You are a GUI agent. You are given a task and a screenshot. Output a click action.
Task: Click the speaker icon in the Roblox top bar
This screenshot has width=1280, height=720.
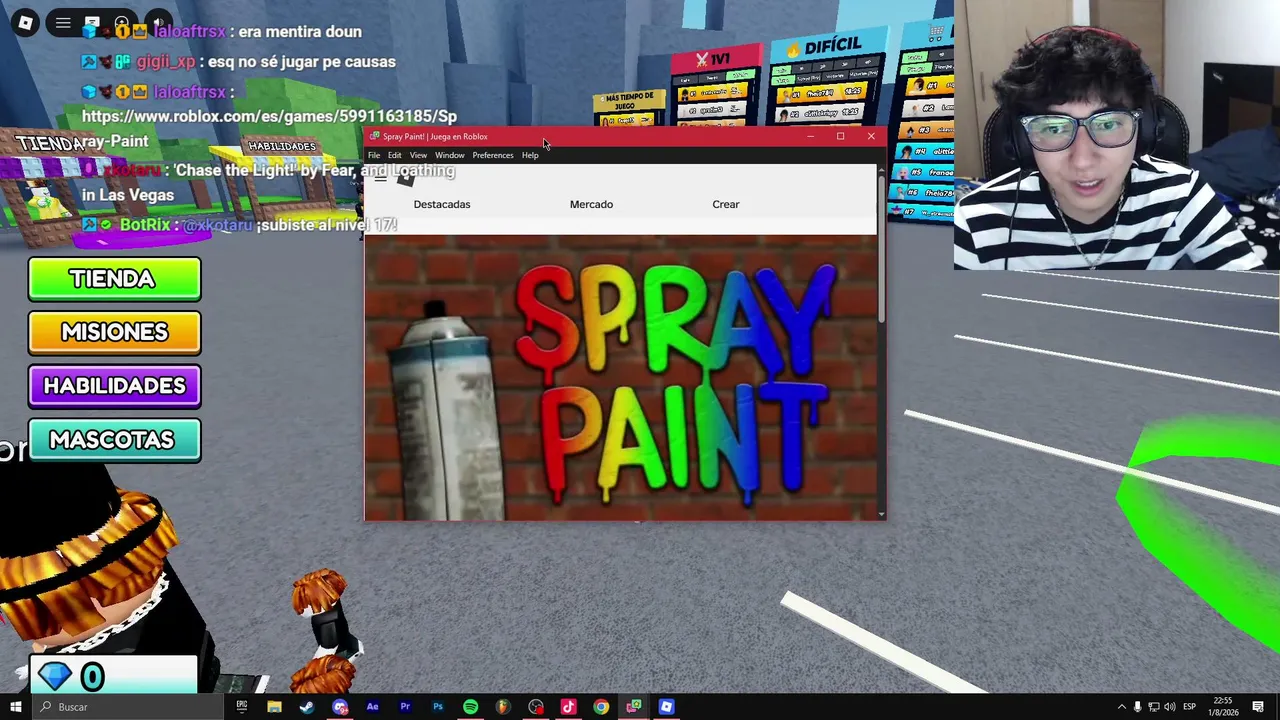tap(158, 22)
